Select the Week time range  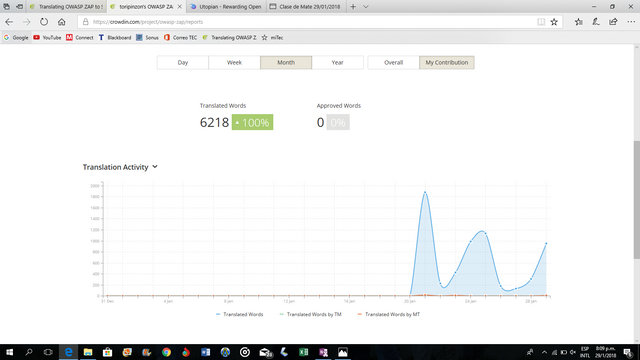[x=234, y=62]
